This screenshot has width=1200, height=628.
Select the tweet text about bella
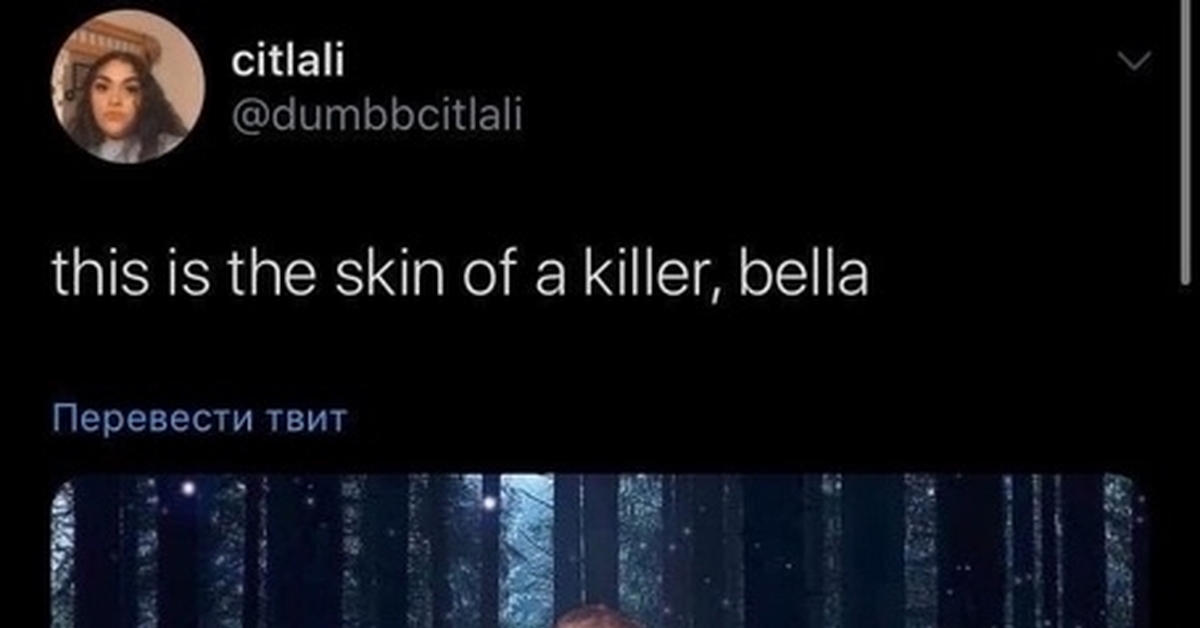460,276
